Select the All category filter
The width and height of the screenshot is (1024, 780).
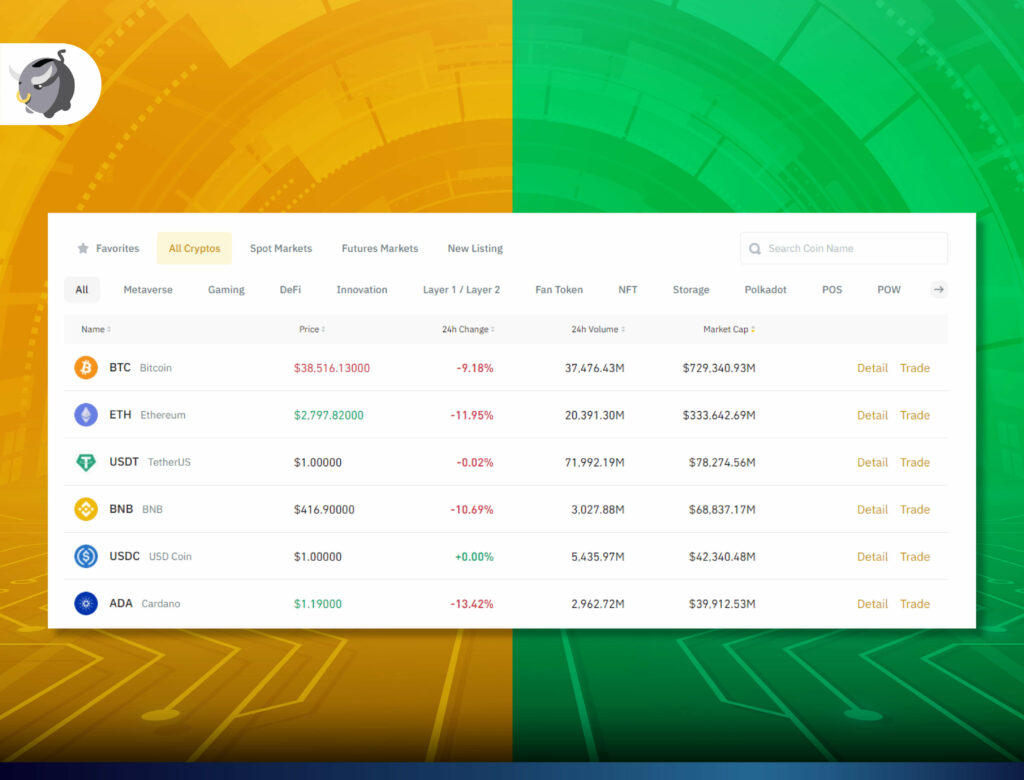[x=82, y=289]
